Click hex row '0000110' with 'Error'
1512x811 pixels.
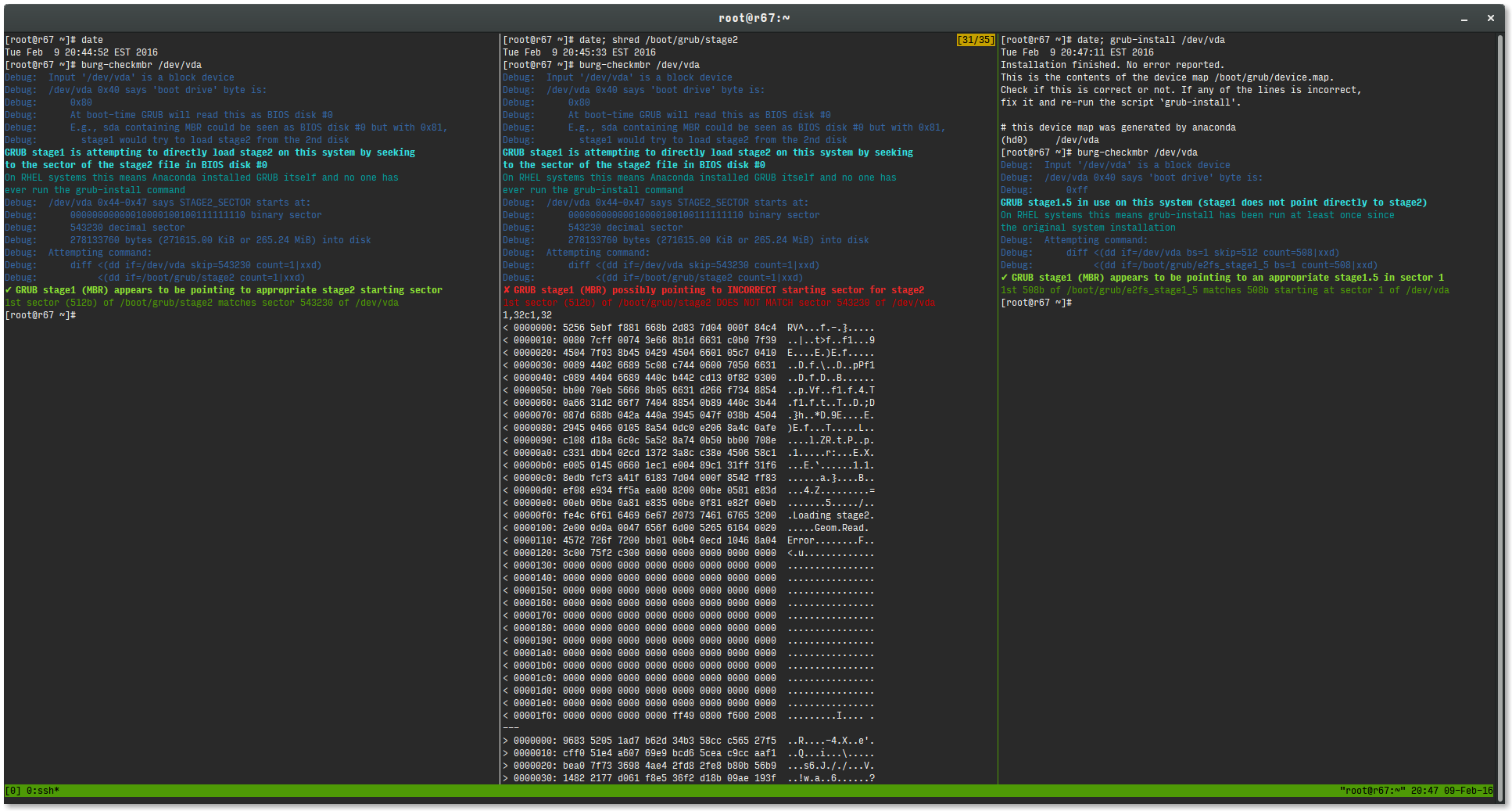coord(689,540)
